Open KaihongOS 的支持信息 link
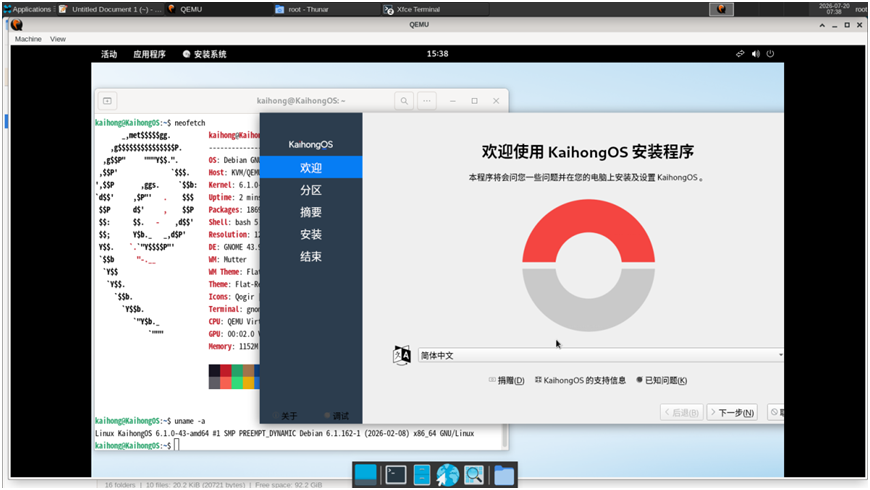Image resolution: width=870 pixels, height=490 pixels. tap(580, 380)
